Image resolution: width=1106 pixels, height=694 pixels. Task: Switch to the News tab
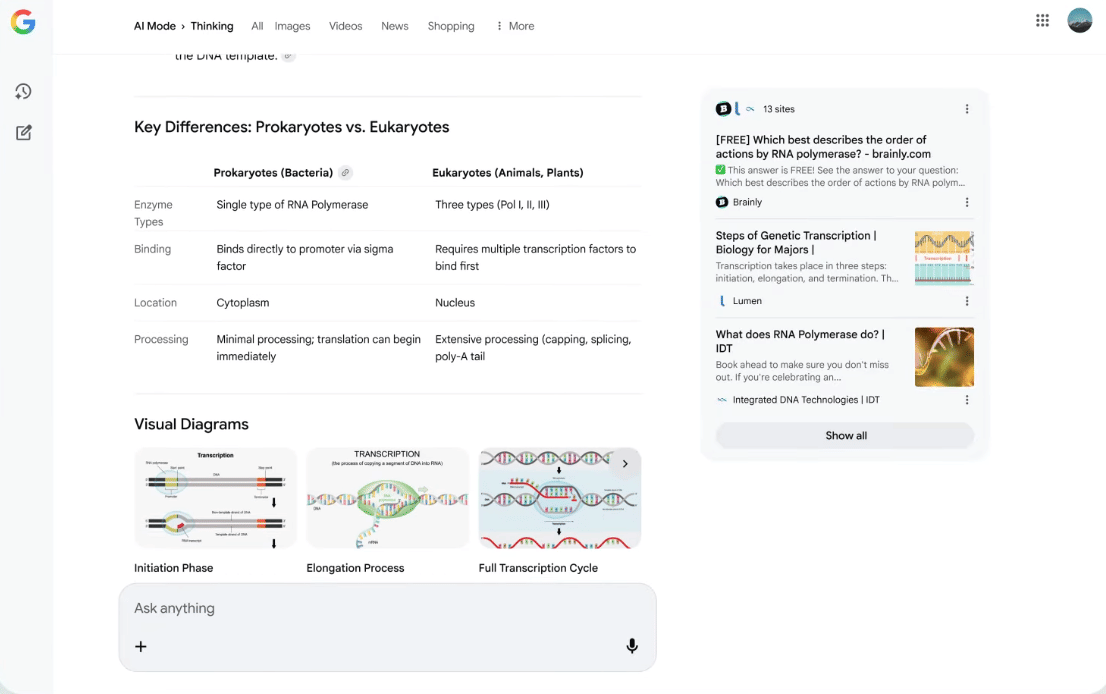click(x=394, y=26)
